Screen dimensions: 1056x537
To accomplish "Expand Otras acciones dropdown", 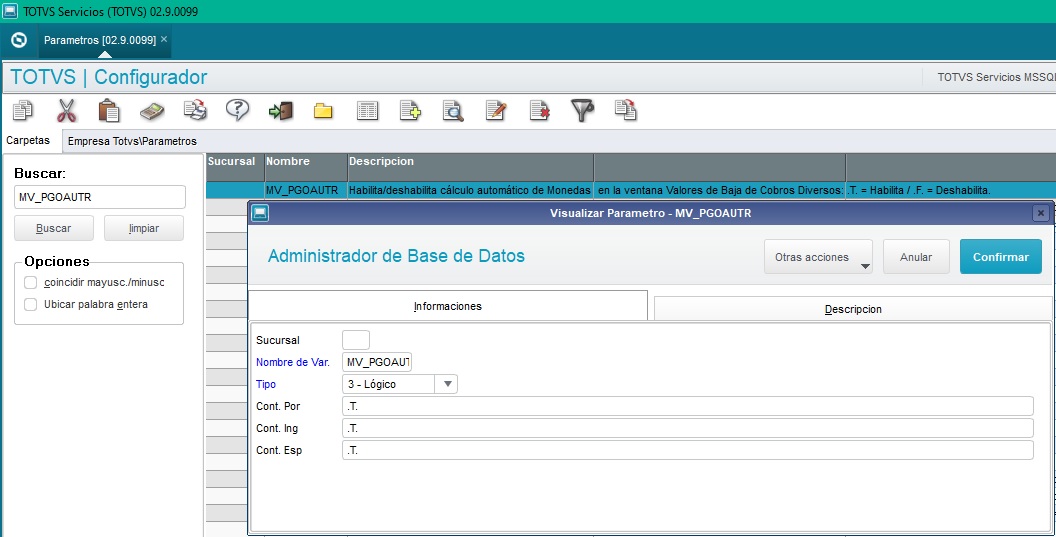I will click(818, 257).
